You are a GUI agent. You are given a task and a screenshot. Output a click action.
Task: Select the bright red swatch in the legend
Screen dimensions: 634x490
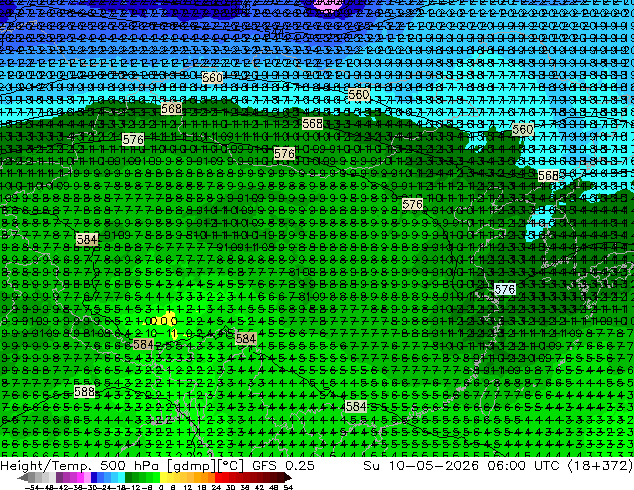coord(218,478)
